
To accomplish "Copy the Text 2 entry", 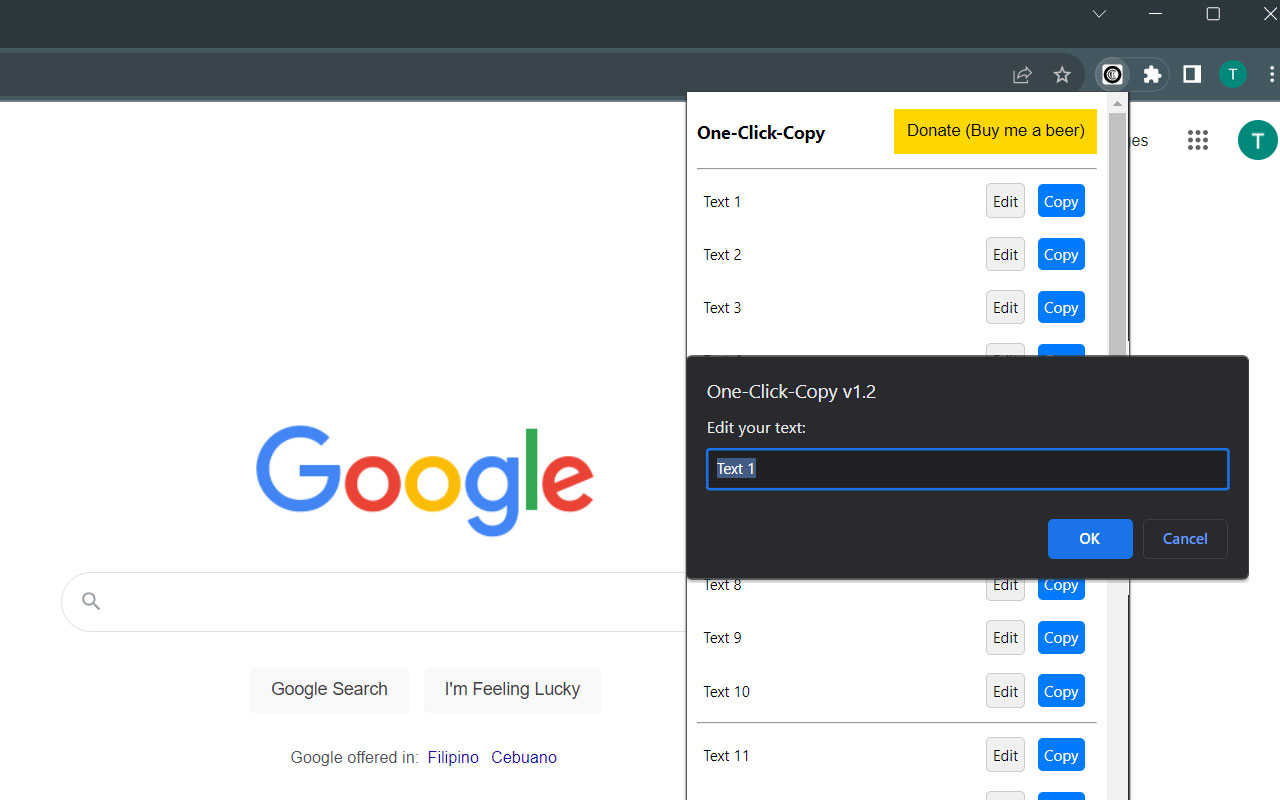I will [x=1060, y=254].
